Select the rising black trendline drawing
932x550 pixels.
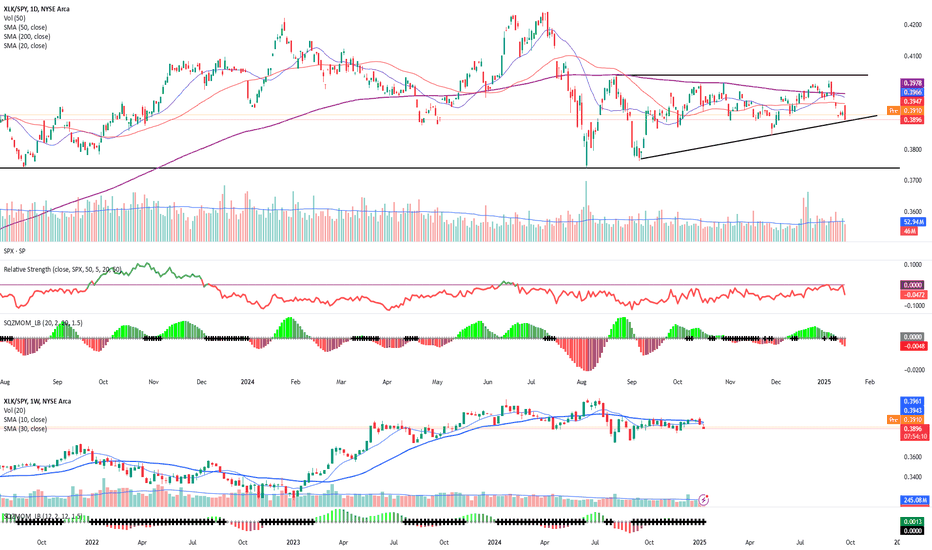click(x=758, y=137)
